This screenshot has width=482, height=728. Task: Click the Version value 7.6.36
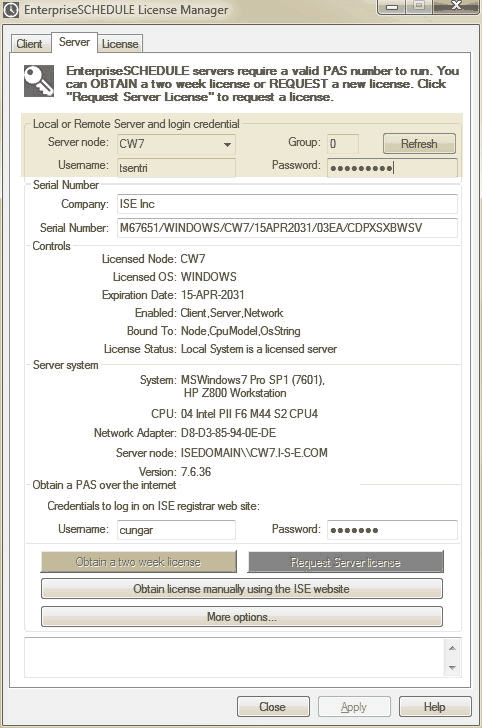pyautogui.click(x=196, y=472)
